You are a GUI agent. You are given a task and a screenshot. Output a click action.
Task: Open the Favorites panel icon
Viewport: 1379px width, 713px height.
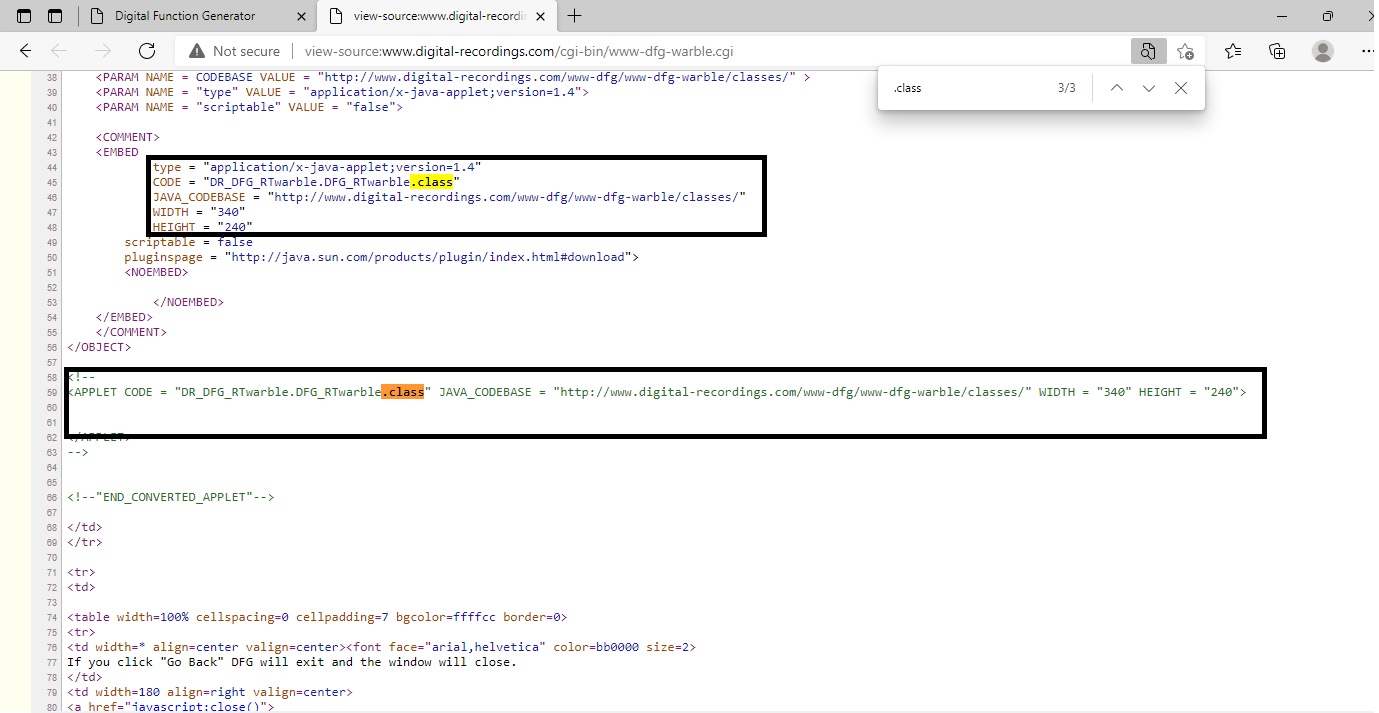[1233, 50]
